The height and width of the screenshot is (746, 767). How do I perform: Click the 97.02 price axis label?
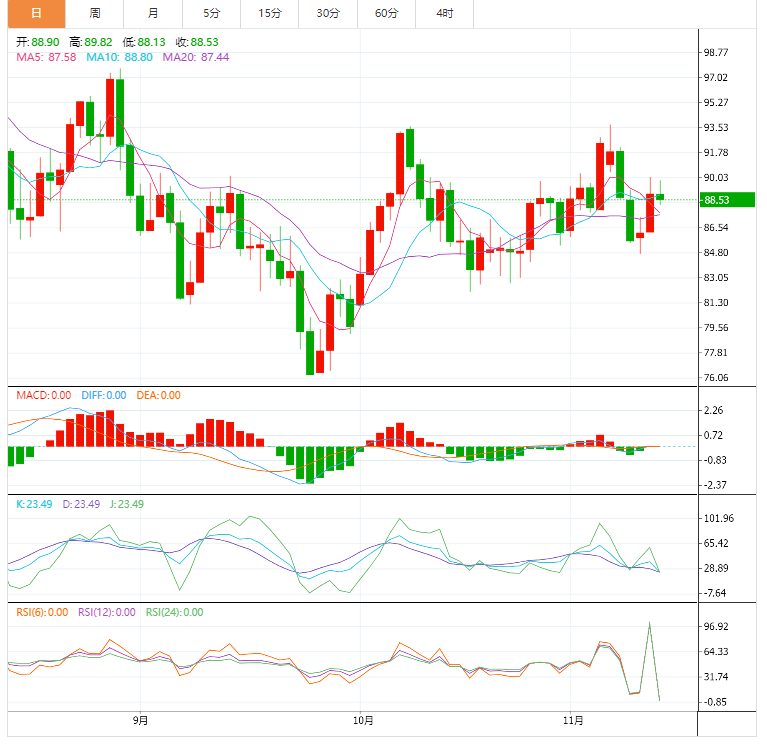[716, 77]
